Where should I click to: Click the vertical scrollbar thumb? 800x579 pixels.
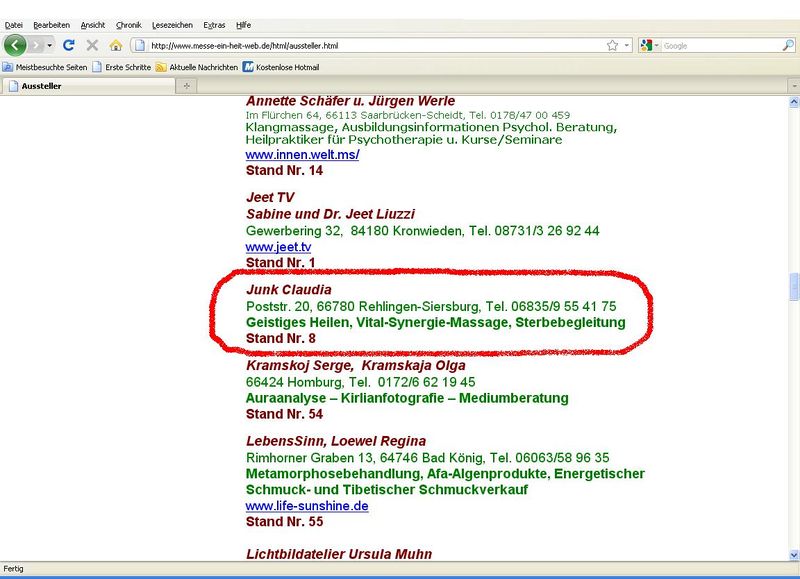[794, 287]
